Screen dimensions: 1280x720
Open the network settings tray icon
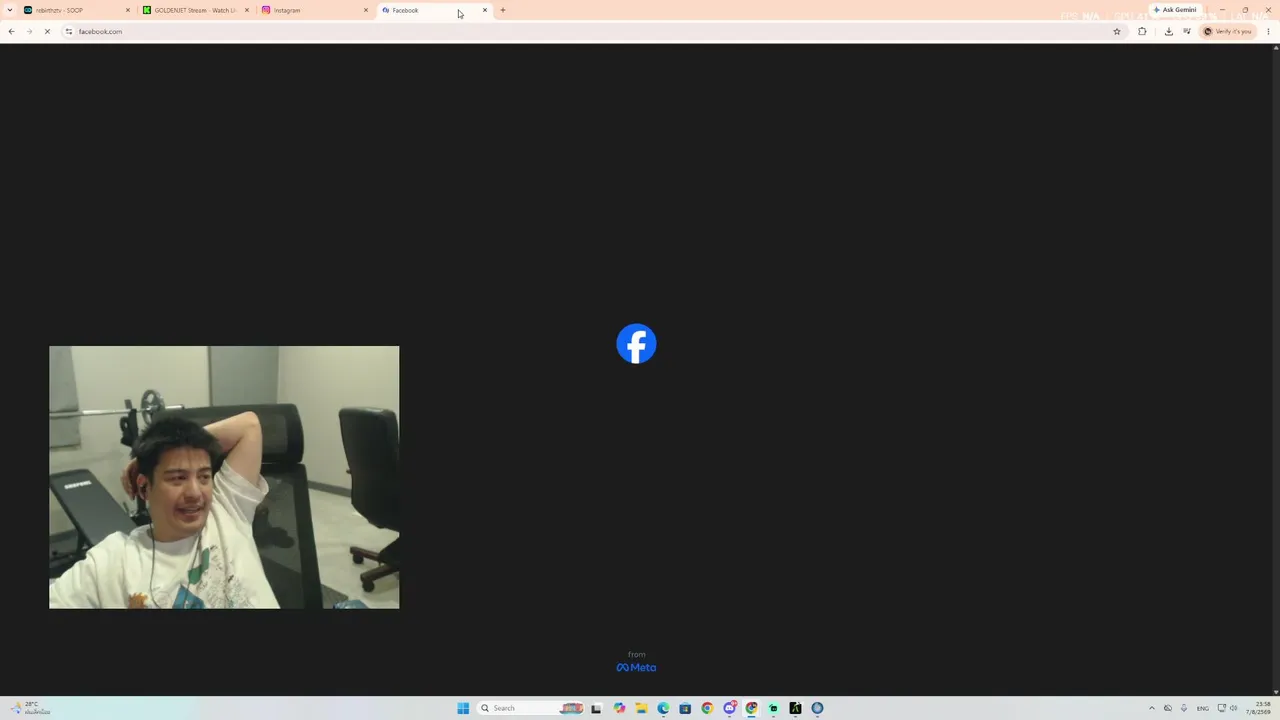click(x=1221, y=708)
